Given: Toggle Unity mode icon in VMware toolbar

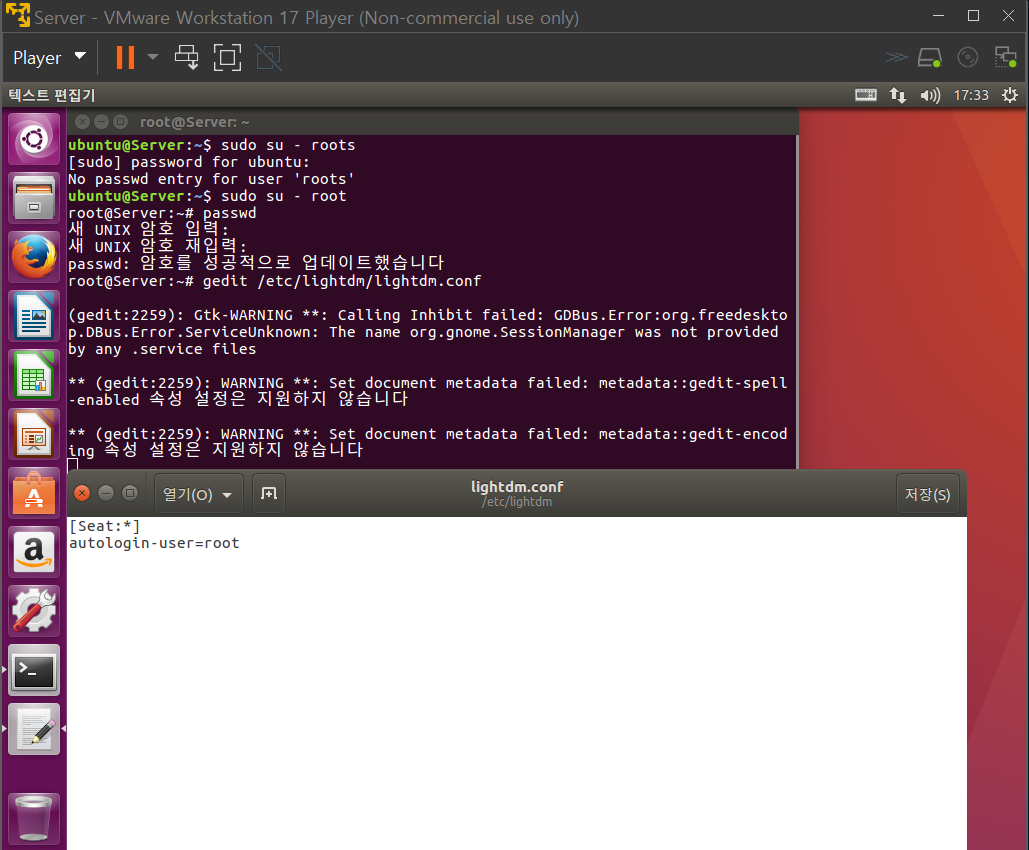Looking at the screenshot, I should (x=268, y=58).
